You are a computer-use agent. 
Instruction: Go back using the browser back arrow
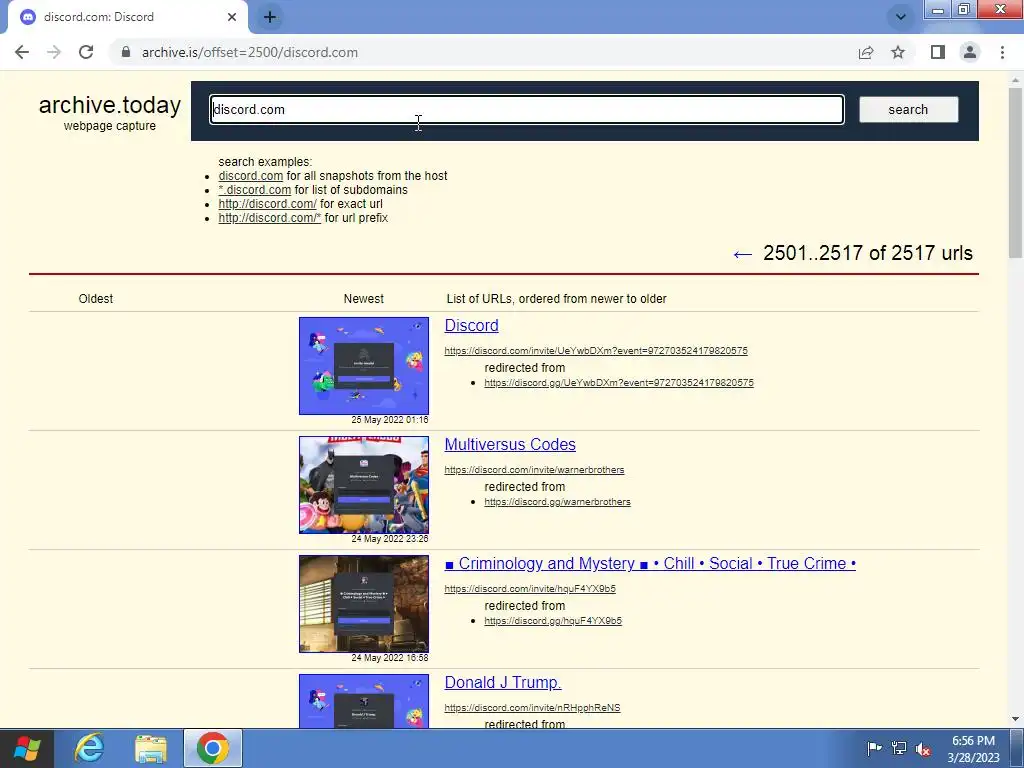(x=22, y=52)
